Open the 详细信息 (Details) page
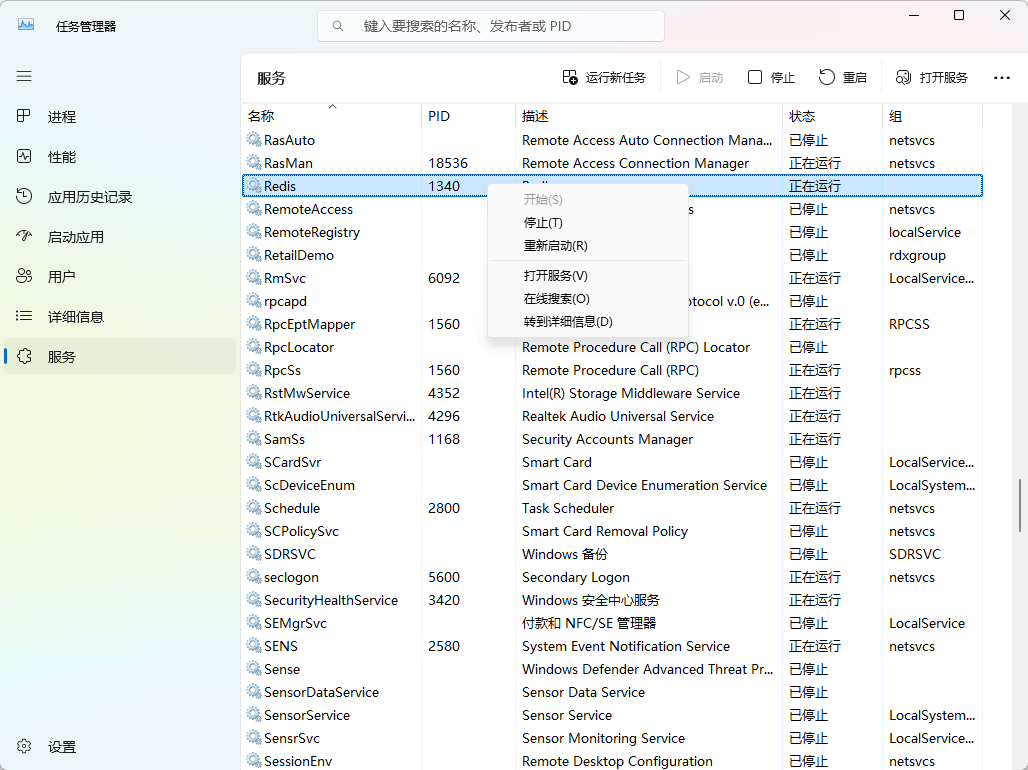This screenshot has height=770, width=1028. (x=72, y=316)
